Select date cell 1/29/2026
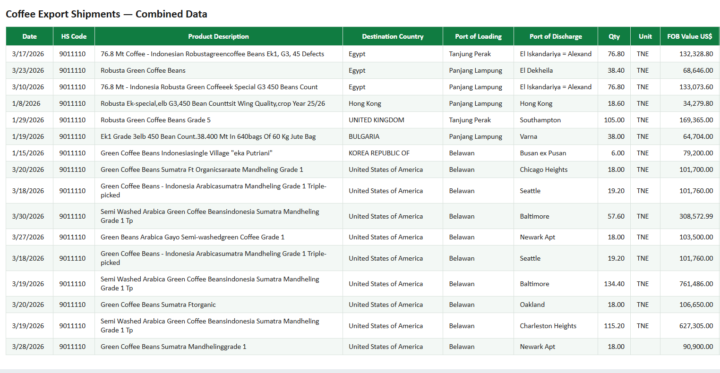Image resolution: width=720 pixels, height=373 pixels. [x=28, y=120]
